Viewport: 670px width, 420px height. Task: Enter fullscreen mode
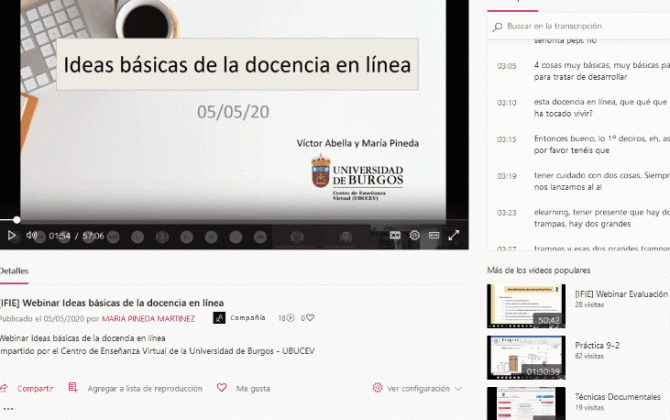pyautogui.click(x=454, y=235)
